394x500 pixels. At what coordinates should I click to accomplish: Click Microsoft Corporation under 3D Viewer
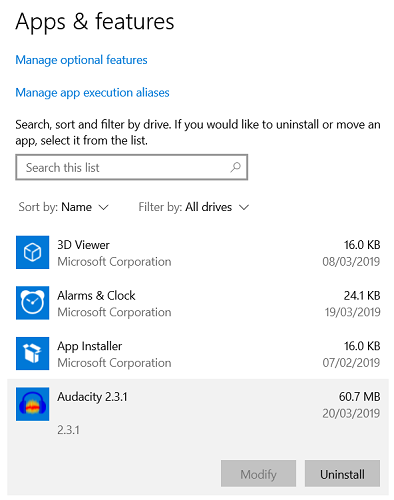click(x=114, y=262)
